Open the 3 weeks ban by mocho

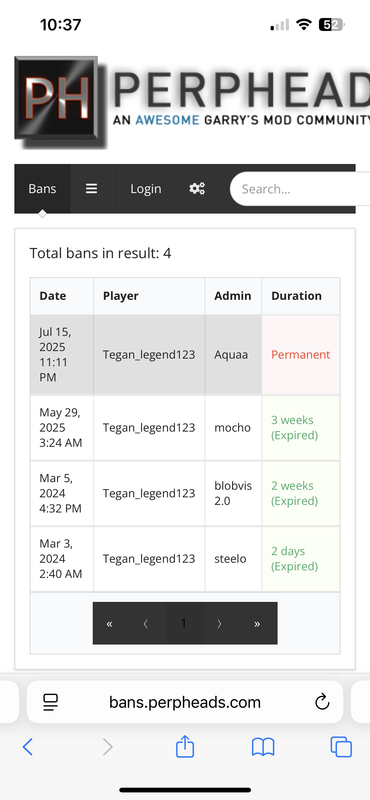(x=185, y=428)
